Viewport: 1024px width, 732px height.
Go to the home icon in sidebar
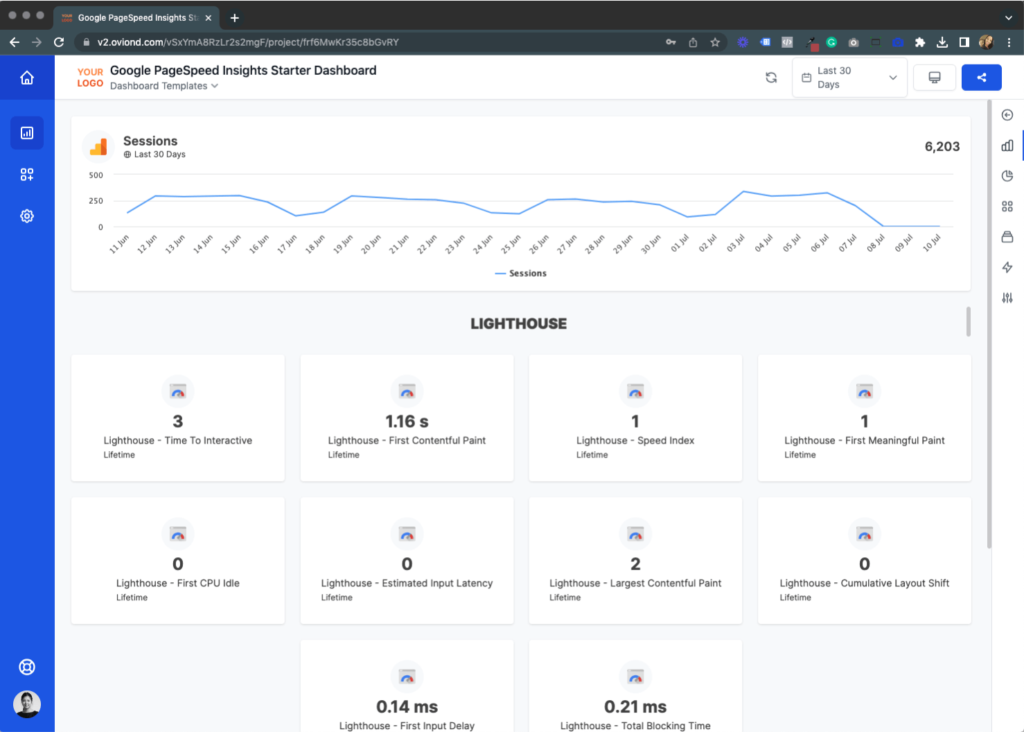(27, 78)
